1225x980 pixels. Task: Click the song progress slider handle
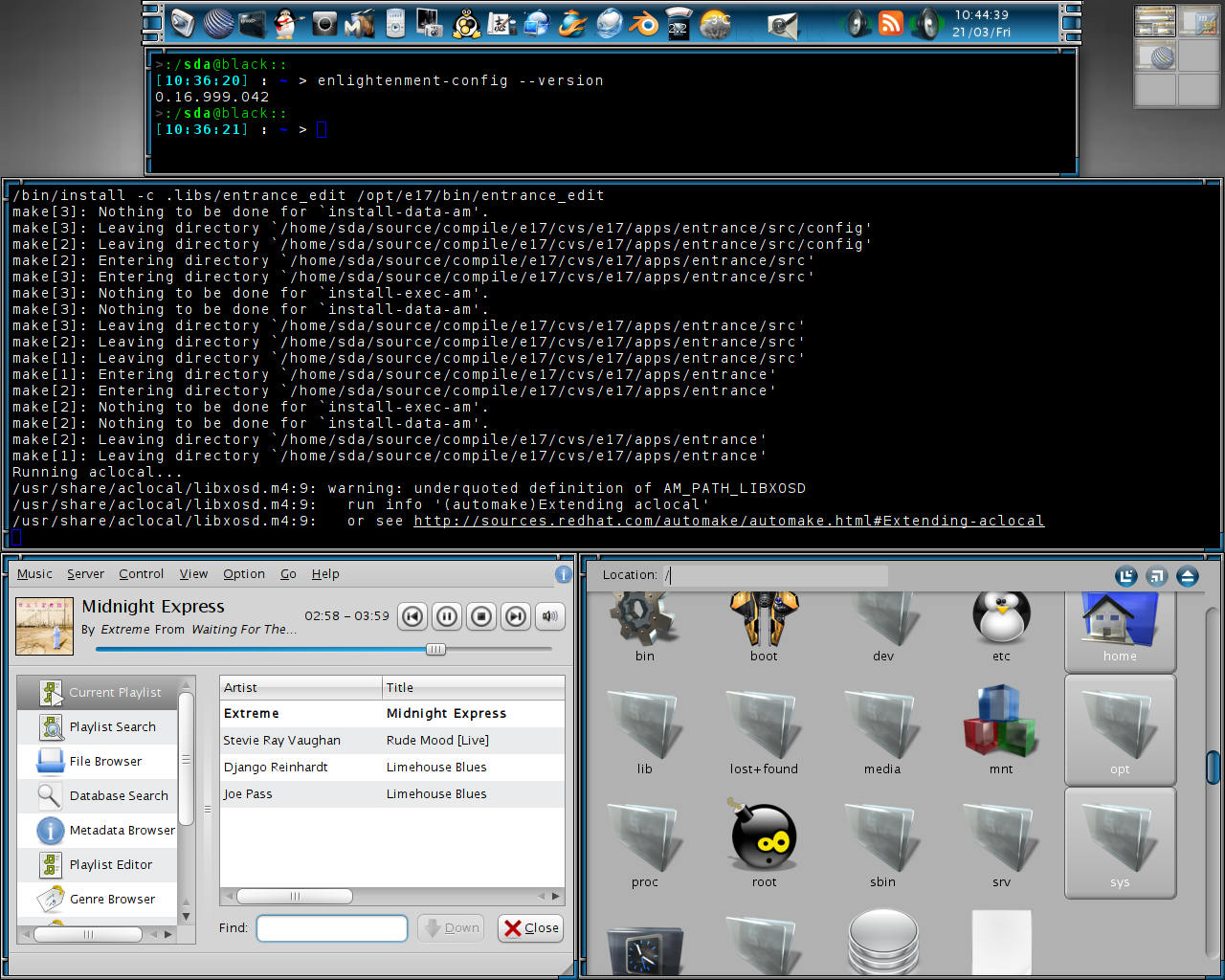coord(435,649)
